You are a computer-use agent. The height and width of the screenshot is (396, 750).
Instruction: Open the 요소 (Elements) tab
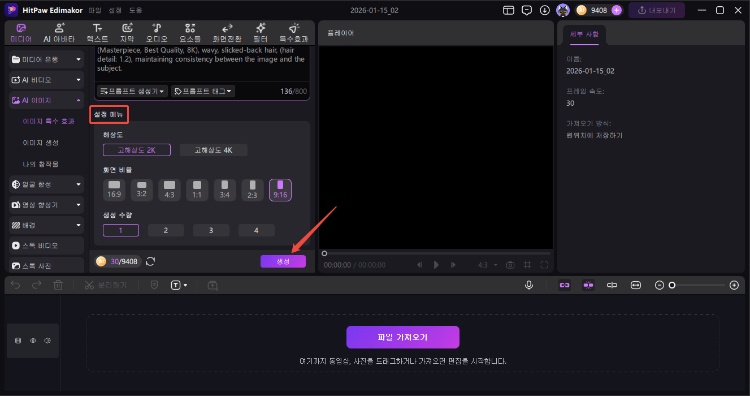click(x=190, y=33)
